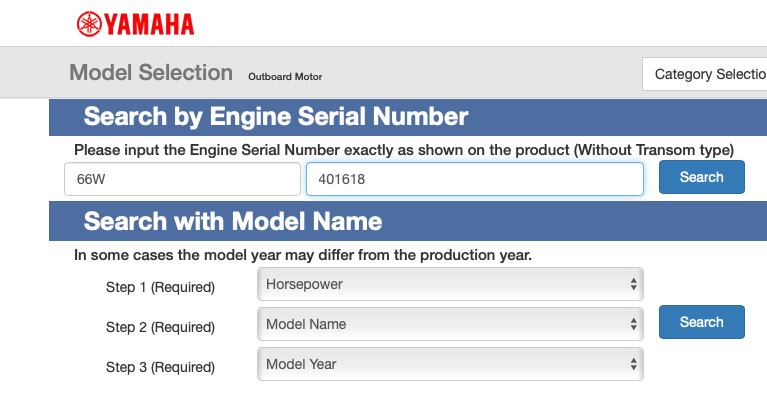The image size is (767, 402).
Task: Open the Model Name dropdown
Action: point(450,324)
